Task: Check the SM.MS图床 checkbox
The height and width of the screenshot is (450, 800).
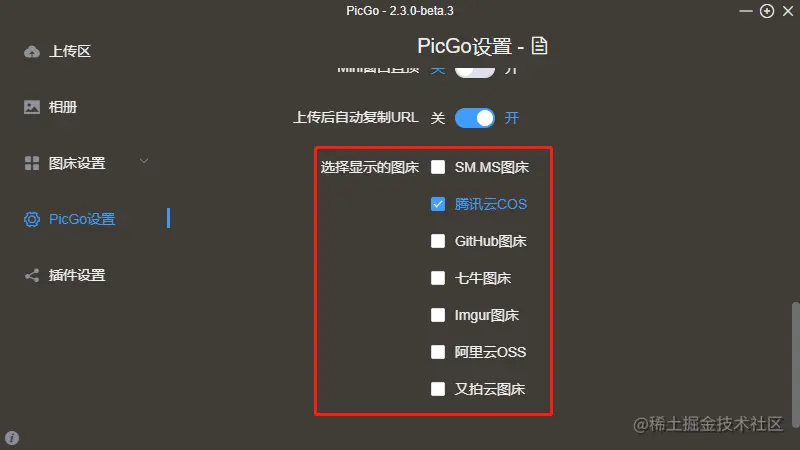Action: [x=438, y=167]
